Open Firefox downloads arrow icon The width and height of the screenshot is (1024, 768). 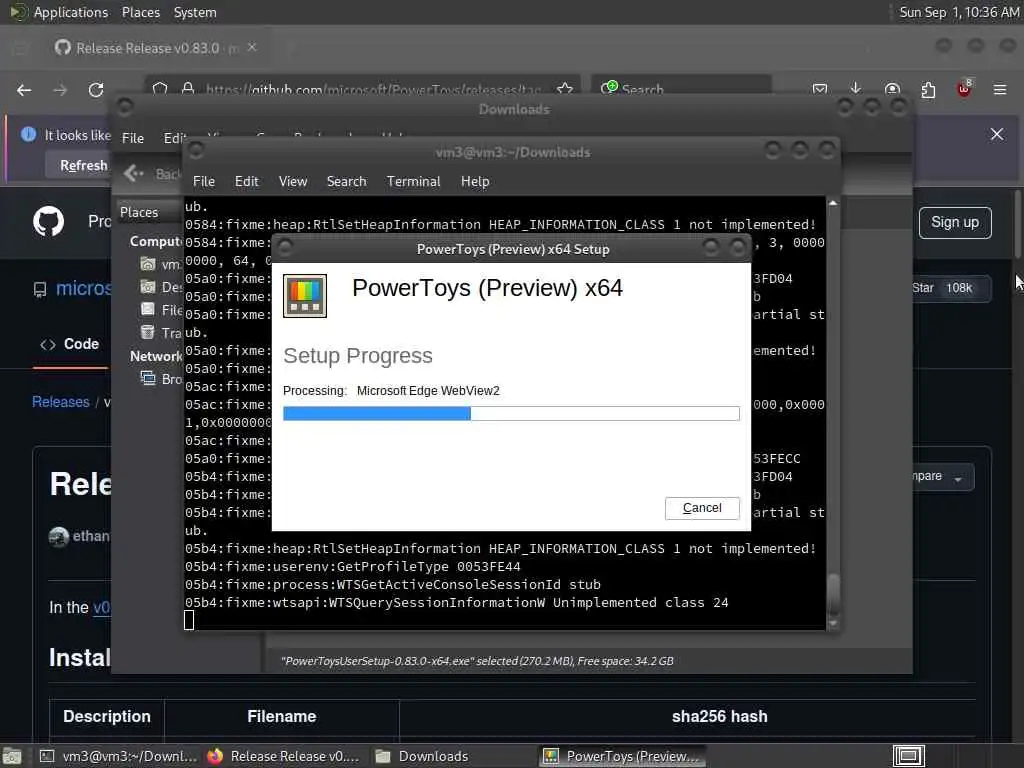tap(856, 89)
